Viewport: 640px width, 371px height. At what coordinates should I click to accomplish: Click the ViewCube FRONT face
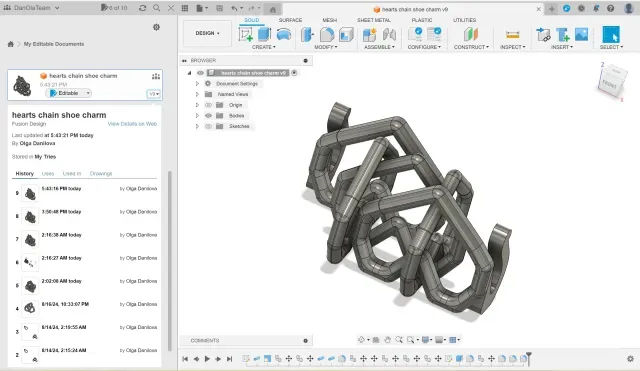click(x=609, y=84)
